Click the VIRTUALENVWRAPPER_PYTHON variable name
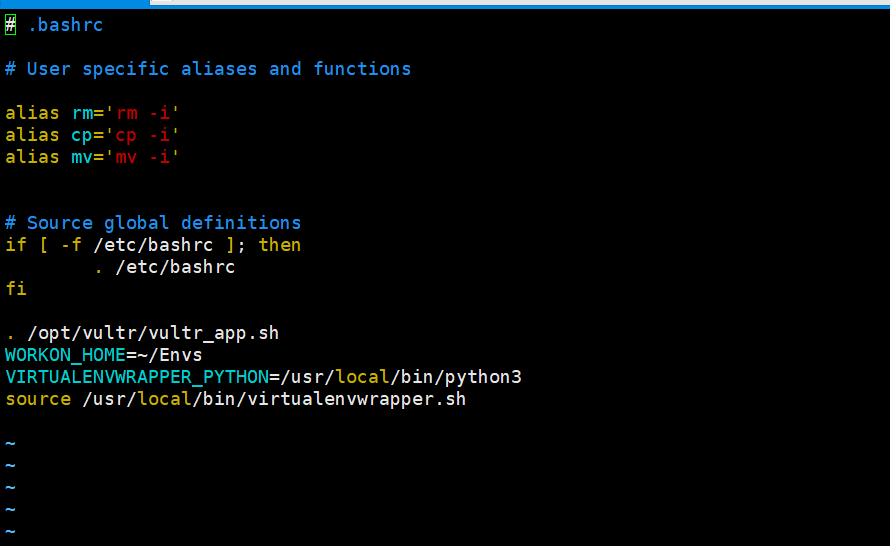Viewport: 890px width, 546px height. (x=137, y=377)
